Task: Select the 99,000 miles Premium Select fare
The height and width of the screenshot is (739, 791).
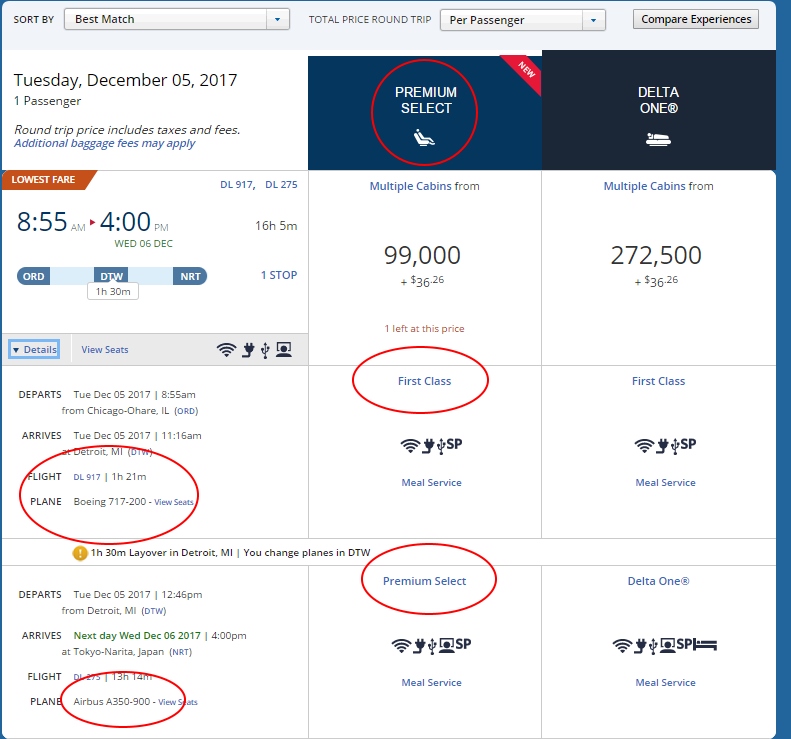Action: click(424, 256)
